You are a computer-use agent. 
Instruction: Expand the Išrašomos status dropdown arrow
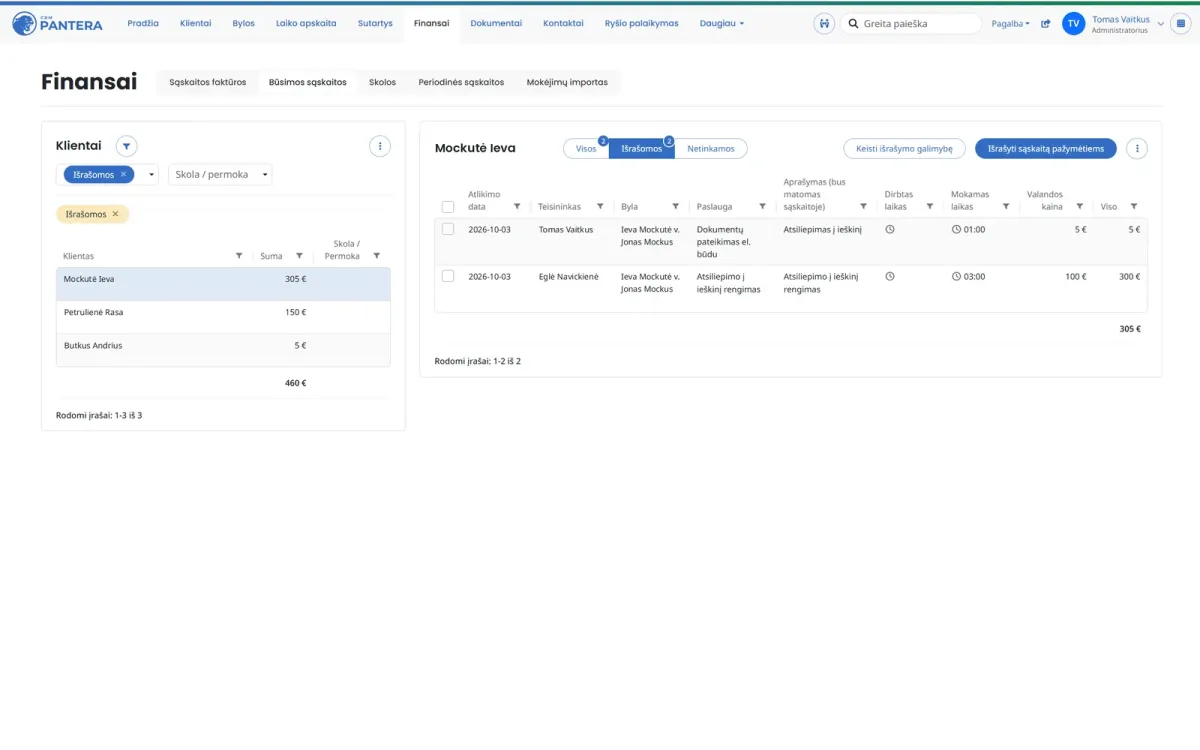[x=152, y=174]
